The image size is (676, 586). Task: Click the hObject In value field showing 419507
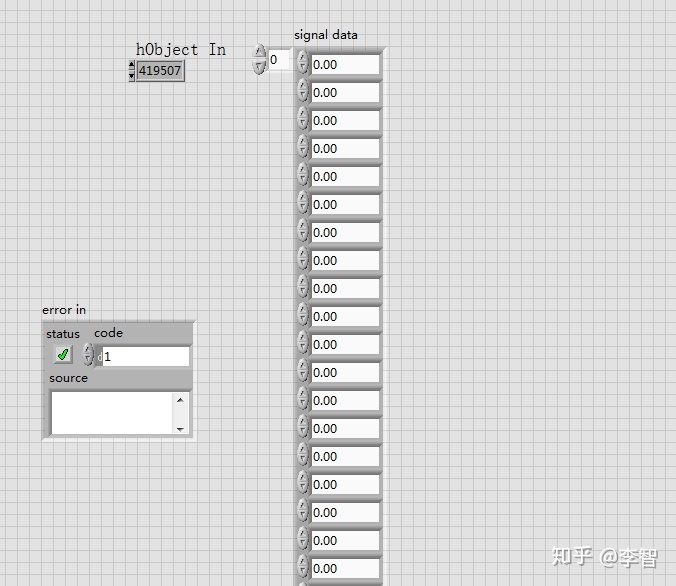click(x=160, y=71)
